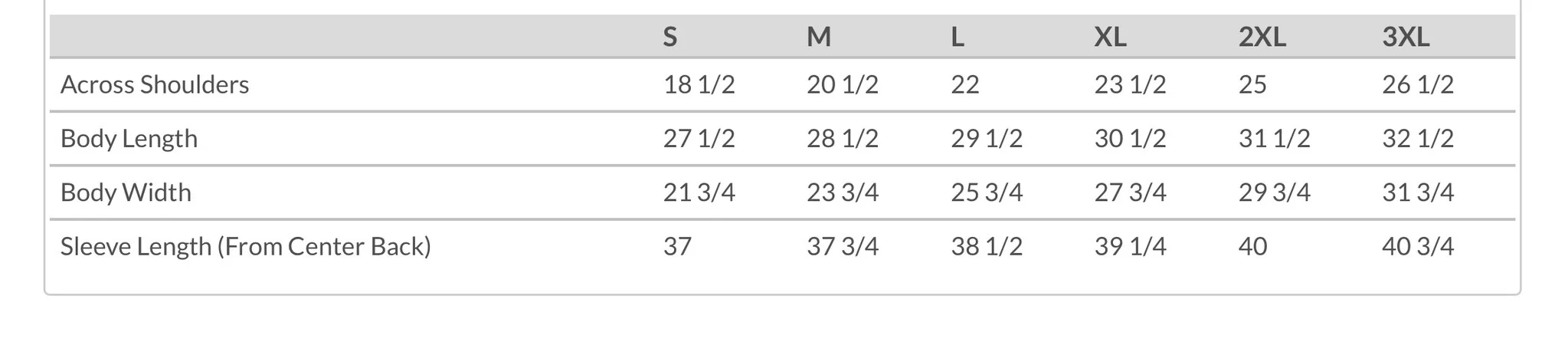The width and height of the screenshot is (1568, 342).
Task: Select the Body Width row label
Action: pos(126,192)
